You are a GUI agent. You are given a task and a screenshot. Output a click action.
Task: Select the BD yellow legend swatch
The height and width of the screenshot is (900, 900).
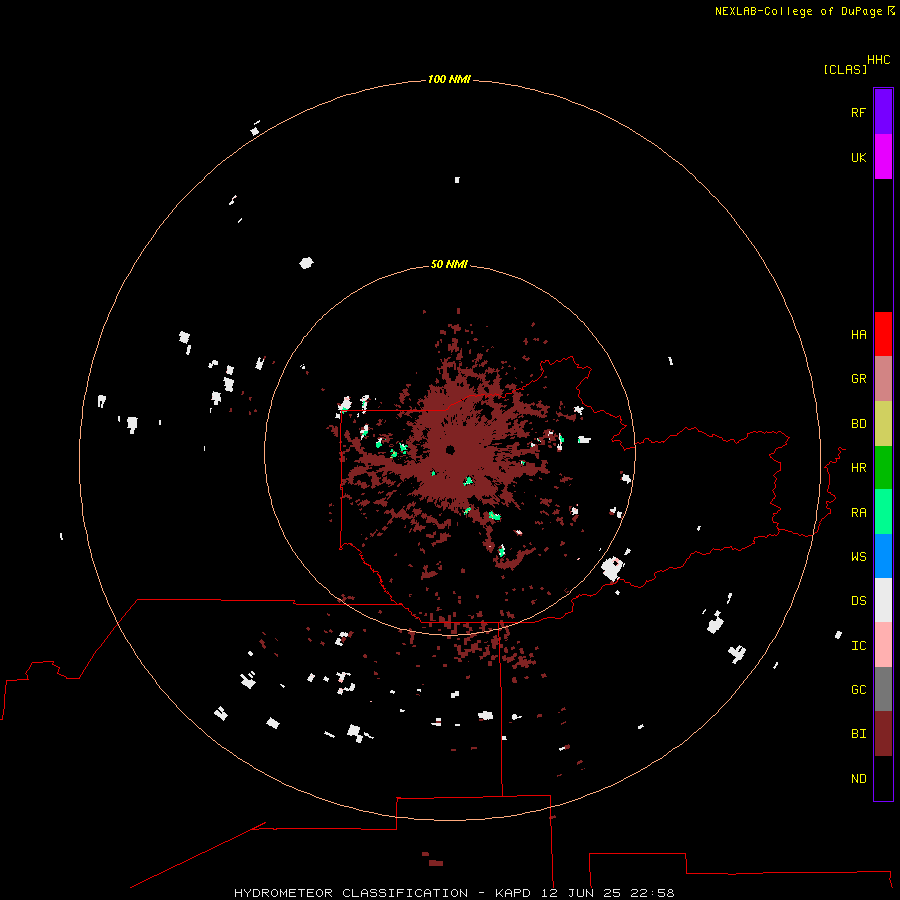tap(883, 424)
